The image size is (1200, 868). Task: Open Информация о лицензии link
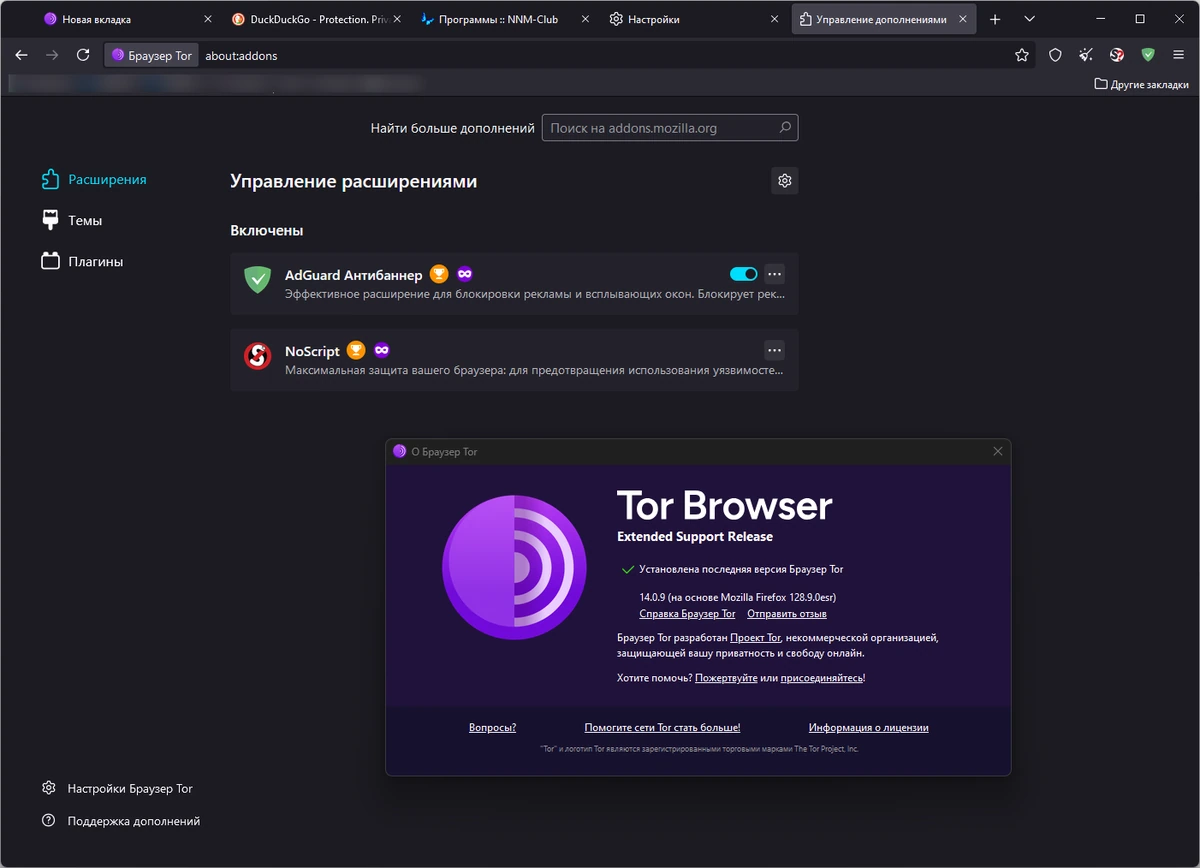click(868, 728)
